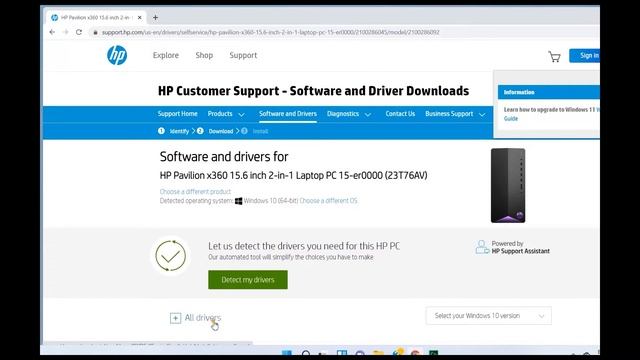Go forward in the browser
The image size is (640, 360).
65,32
